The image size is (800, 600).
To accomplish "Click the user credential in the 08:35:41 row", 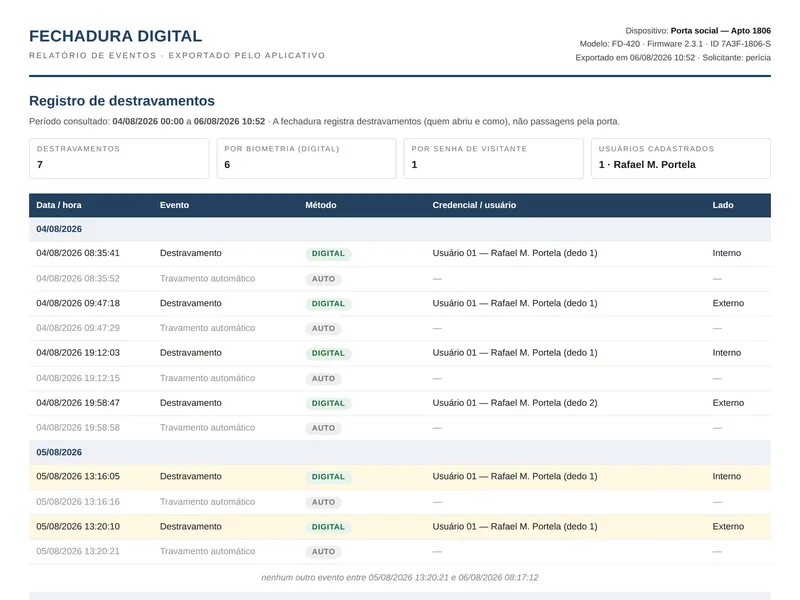I will tap(515, 253).
